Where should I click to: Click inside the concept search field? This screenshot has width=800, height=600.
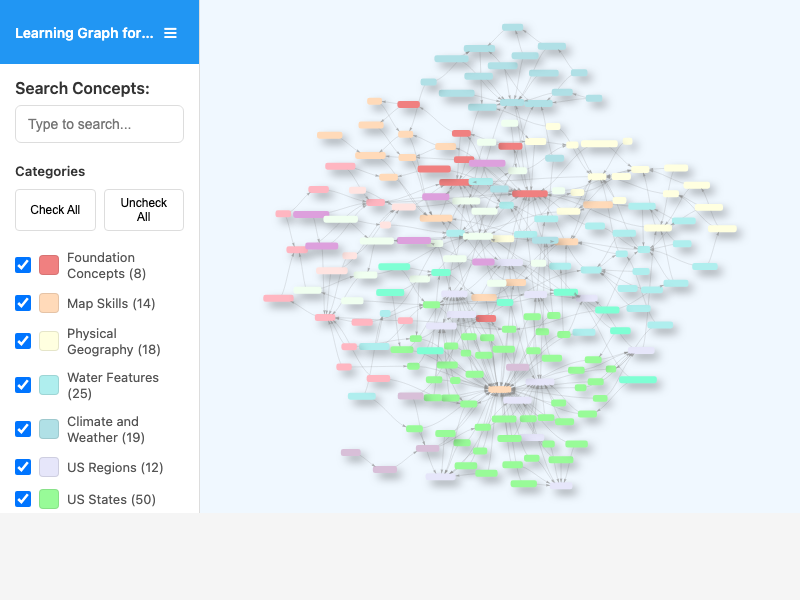(99, 124)
